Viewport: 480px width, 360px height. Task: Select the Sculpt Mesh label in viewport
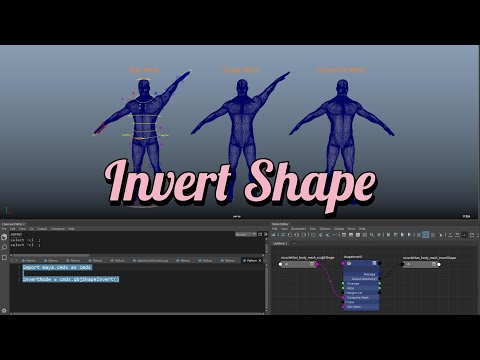click(242, 70)
